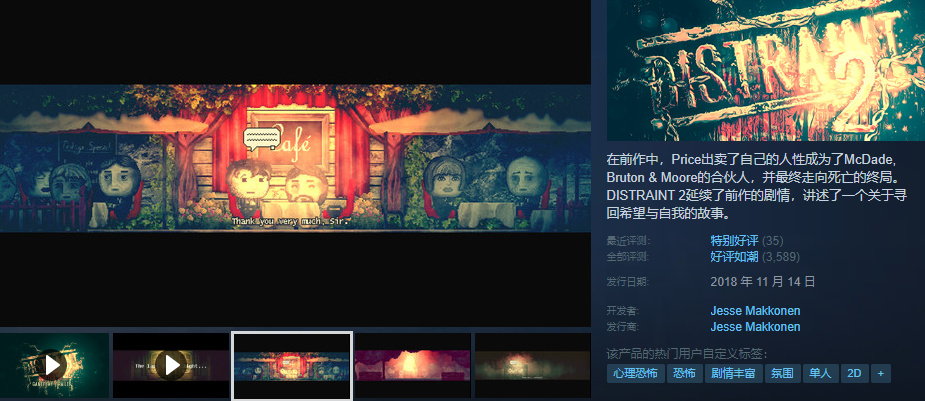Click the DISTRAINT 2 header image
The height and width of the screenshot is (401, 925).
tap(766, 70)
